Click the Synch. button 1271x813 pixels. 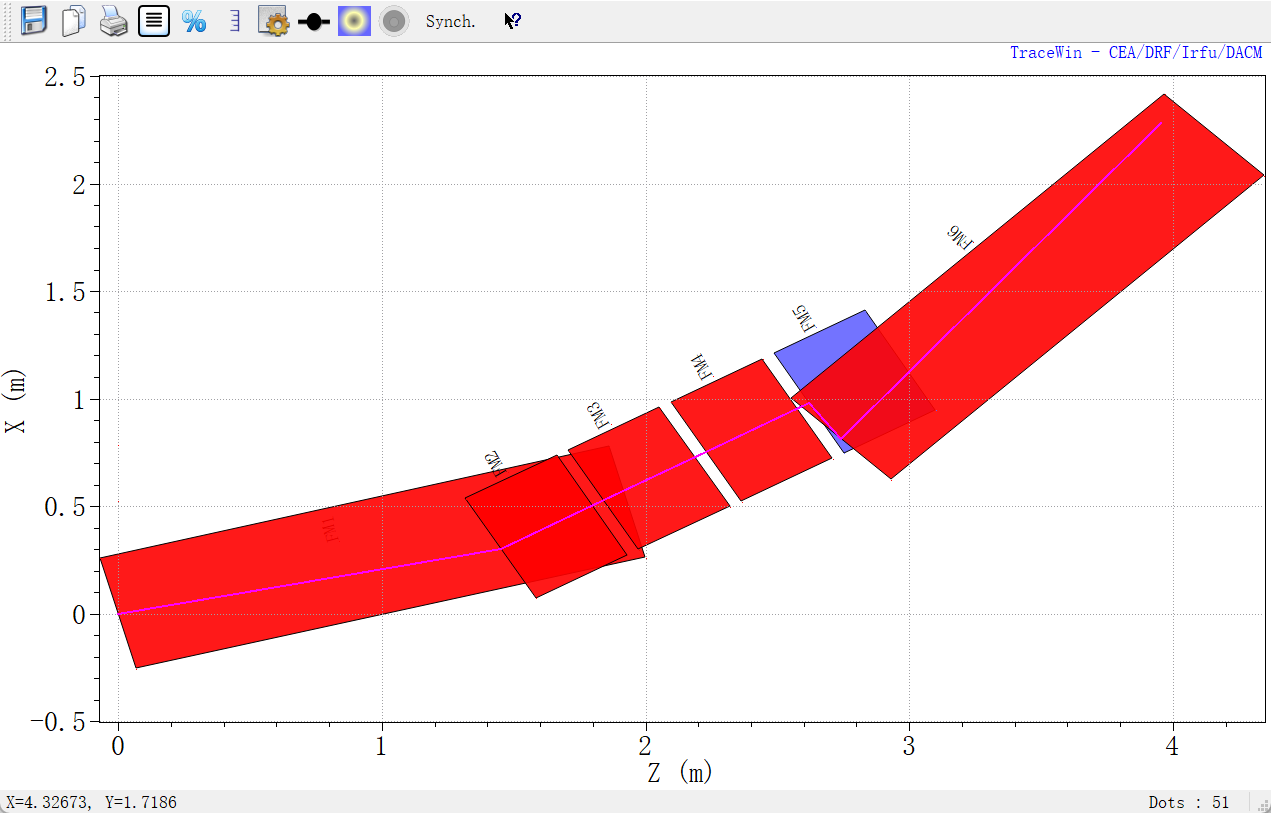(x=450, y=21)
